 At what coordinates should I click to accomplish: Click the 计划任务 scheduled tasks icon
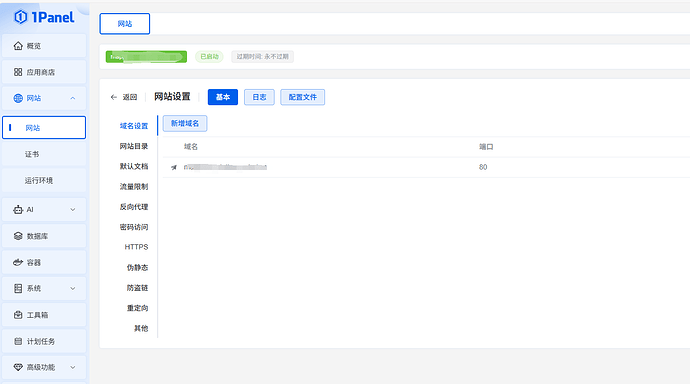(18, 341)
